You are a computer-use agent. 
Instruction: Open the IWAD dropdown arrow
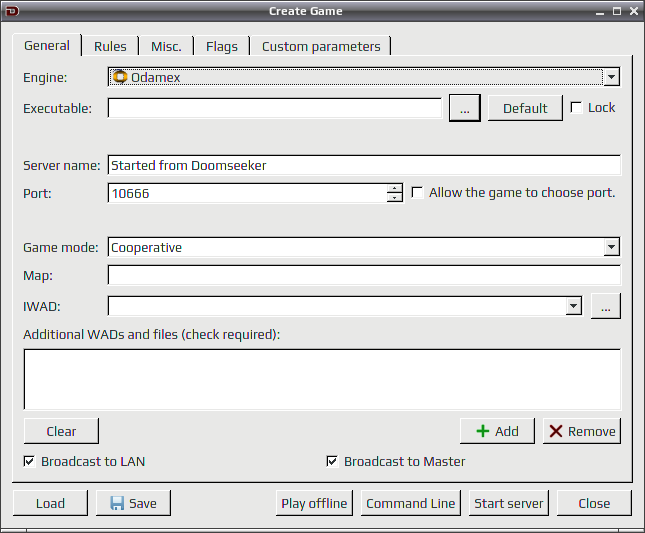pyautogui.click(x=573, y=306)
